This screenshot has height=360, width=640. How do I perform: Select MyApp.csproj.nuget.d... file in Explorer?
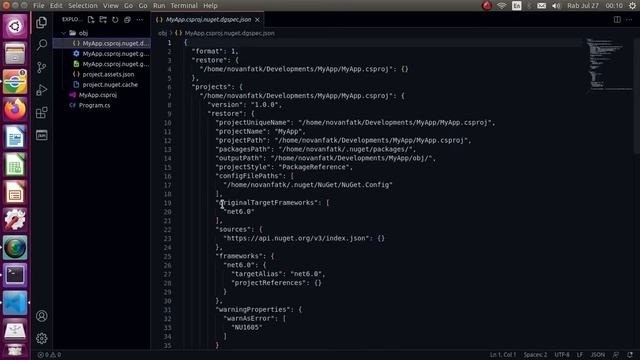click(x=102, y=43)
